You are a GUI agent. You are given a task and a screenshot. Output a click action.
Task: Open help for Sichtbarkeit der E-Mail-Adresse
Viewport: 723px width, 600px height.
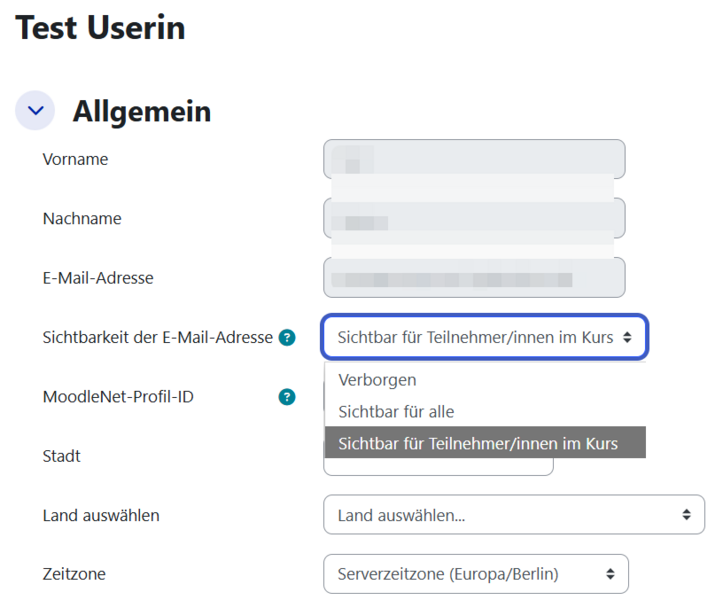tap(287, 338)
